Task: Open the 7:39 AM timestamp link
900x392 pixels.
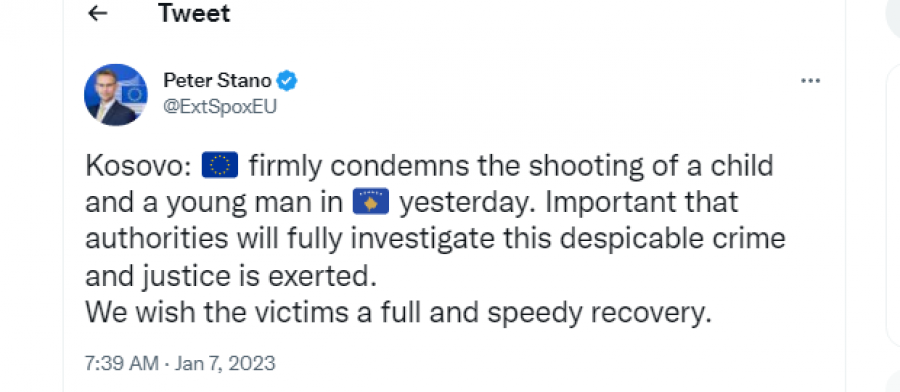Action: tap(121, 363)
